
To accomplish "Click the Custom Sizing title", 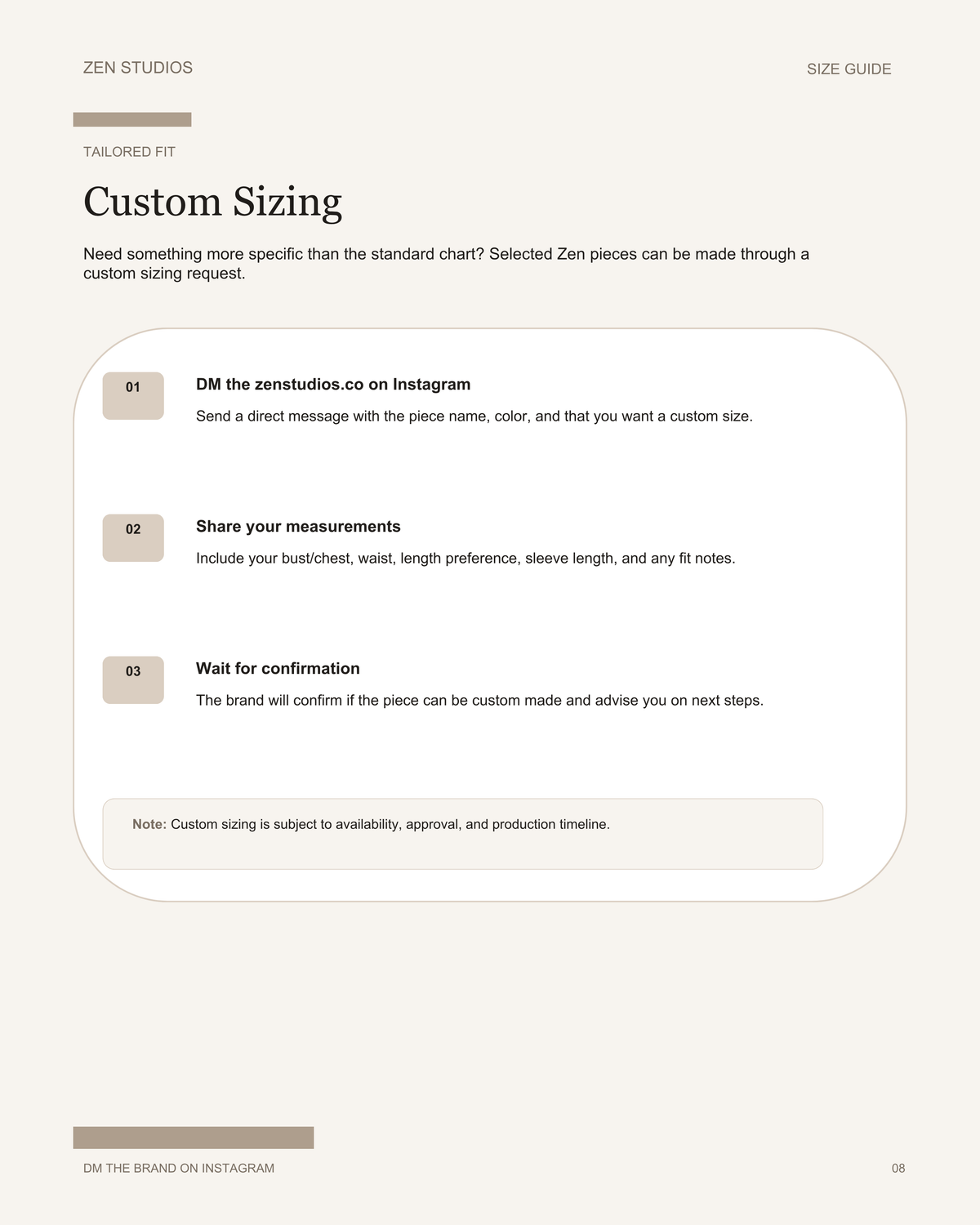I will [x=212, y=202].
